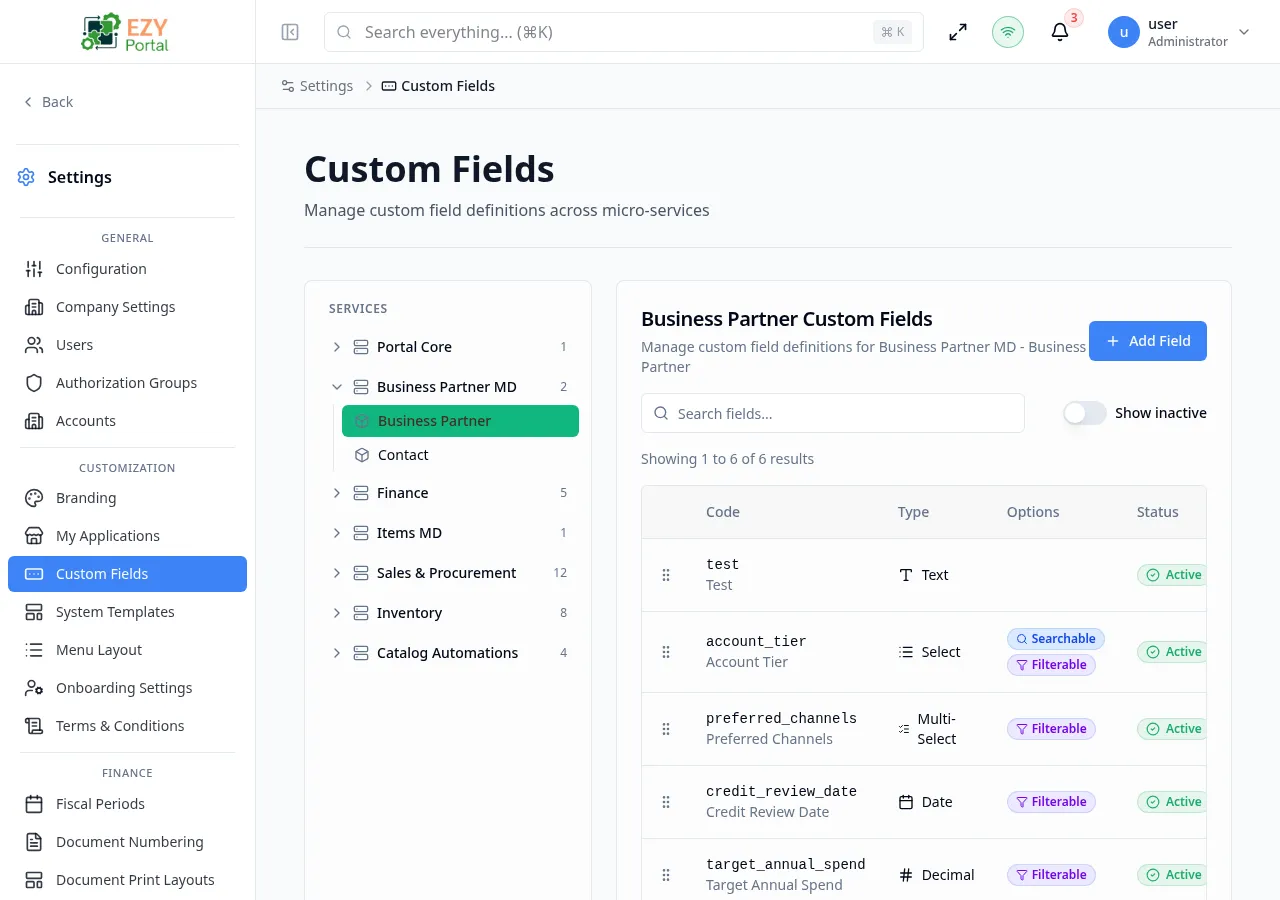This screenshot has width=1280, height=900.
Task: Click Filterable badge on target_annual_spend row
Action: pyautogui.click(x=1051, y=875)
